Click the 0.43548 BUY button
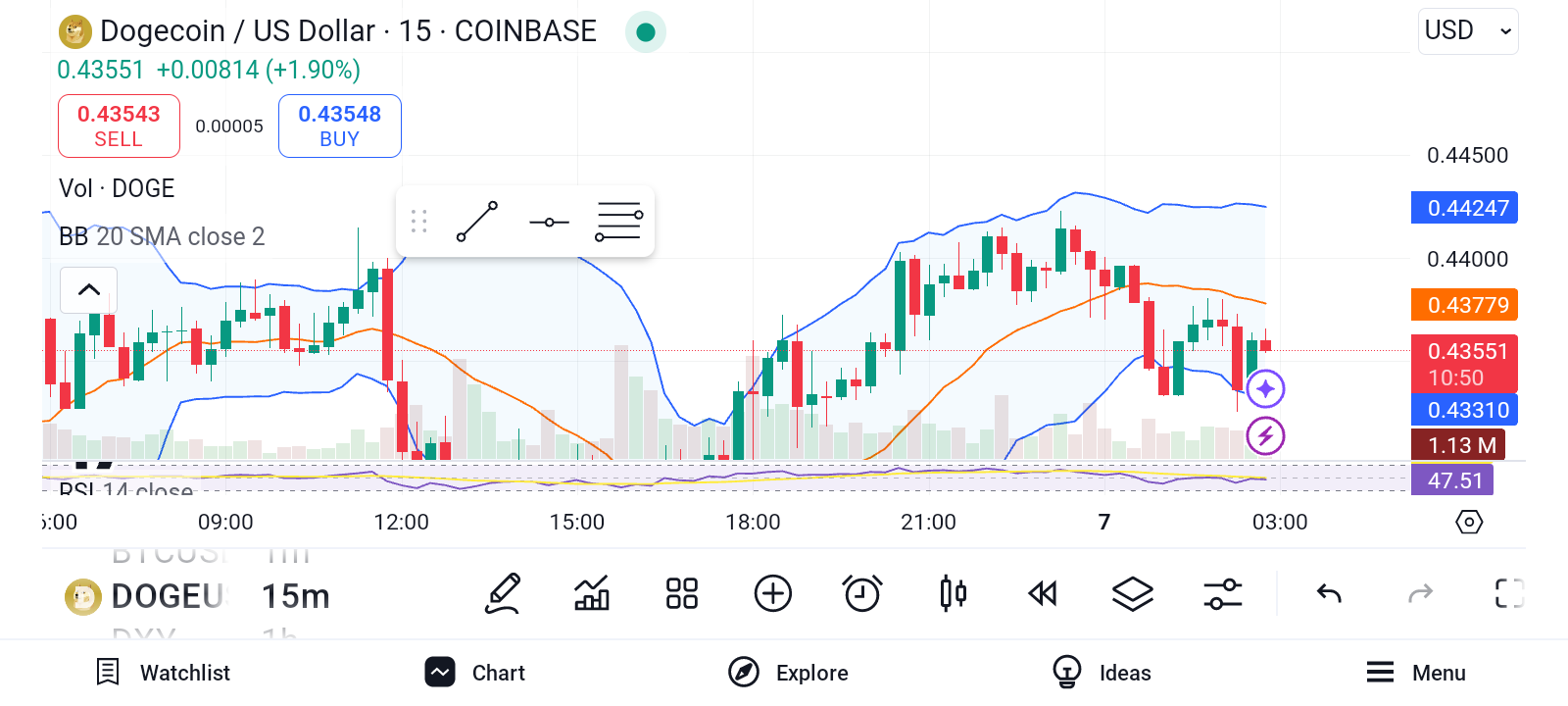The image size is (1568, 706). 340,126
